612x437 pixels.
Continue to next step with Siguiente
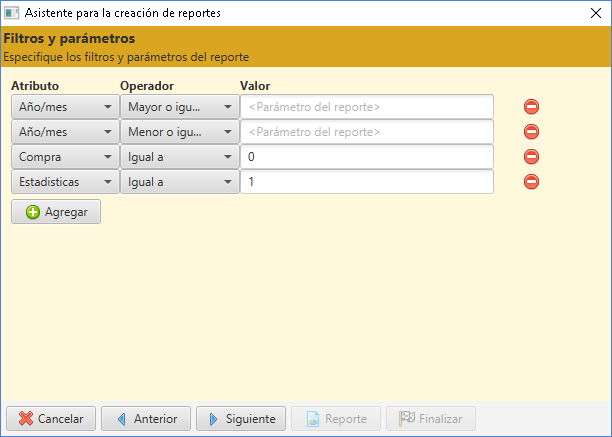pos(241,419)
